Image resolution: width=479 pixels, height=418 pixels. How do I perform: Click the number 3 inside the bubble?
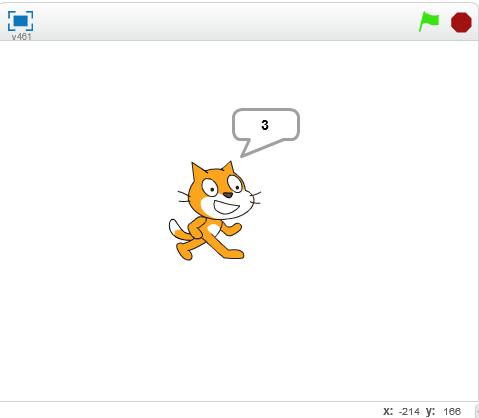click(x=265, y=125)
